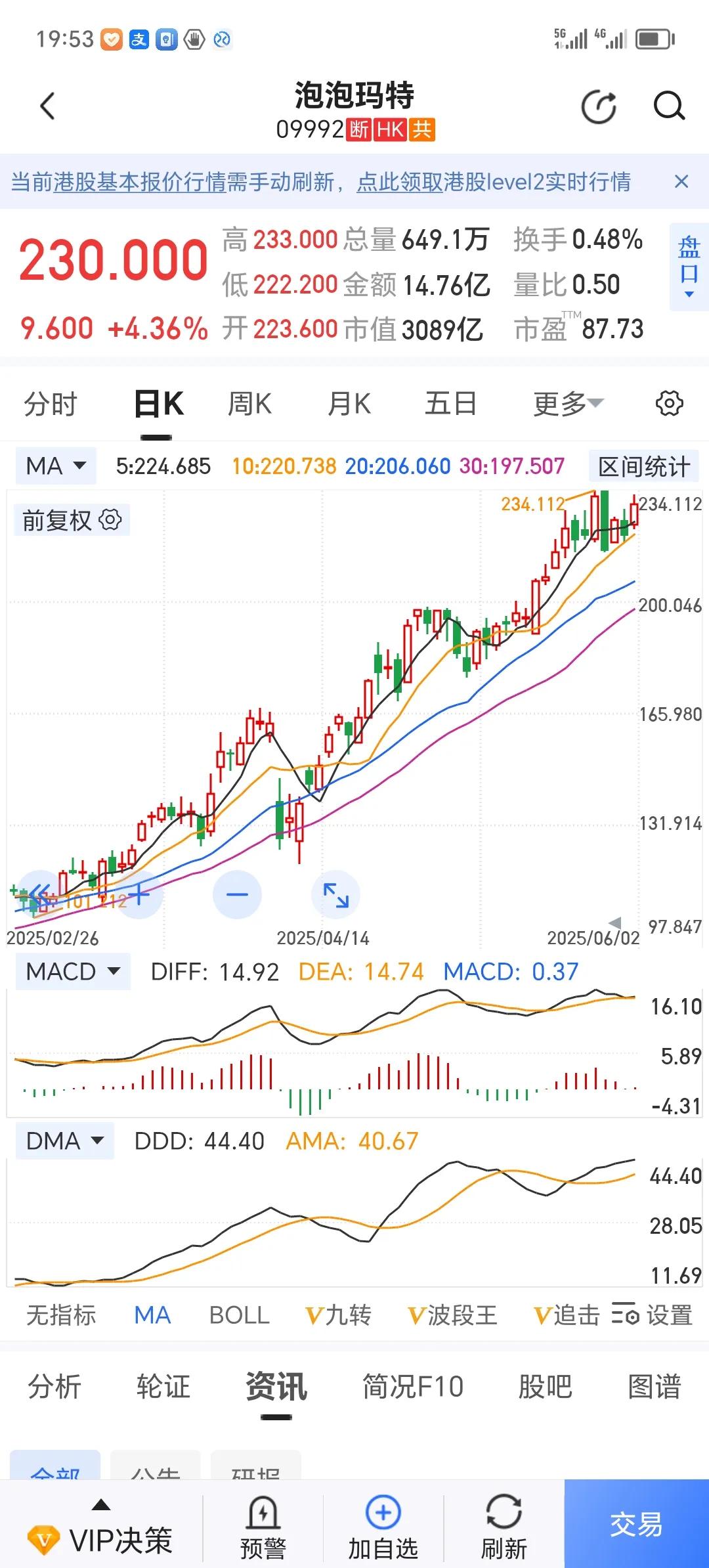Tap the AMA: 40.67 reading
This screenshot has height=1568, width=709.
tap(352, 1141)
